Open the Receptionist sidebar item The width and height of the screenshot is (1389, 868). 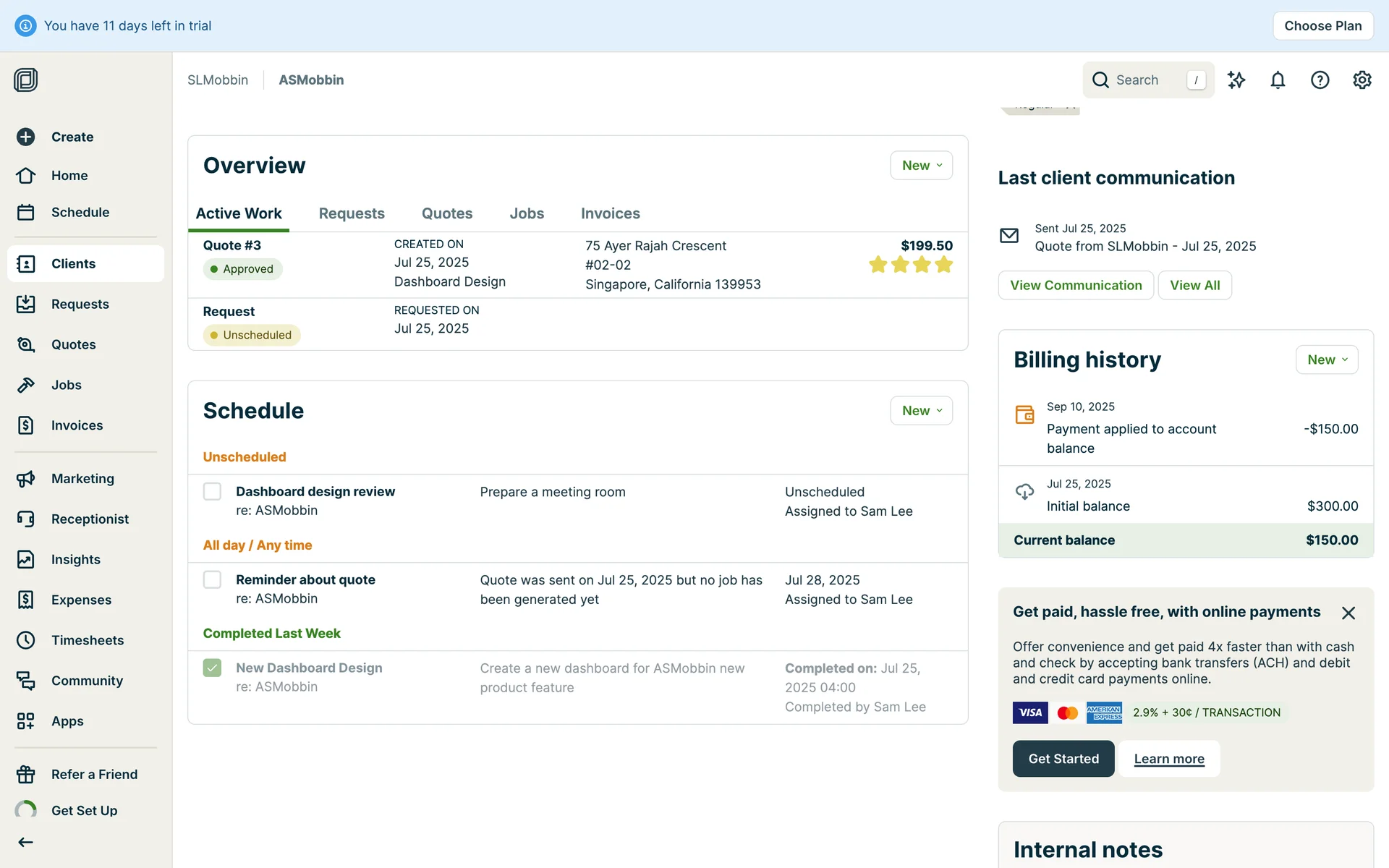click(x=90, y=519)
